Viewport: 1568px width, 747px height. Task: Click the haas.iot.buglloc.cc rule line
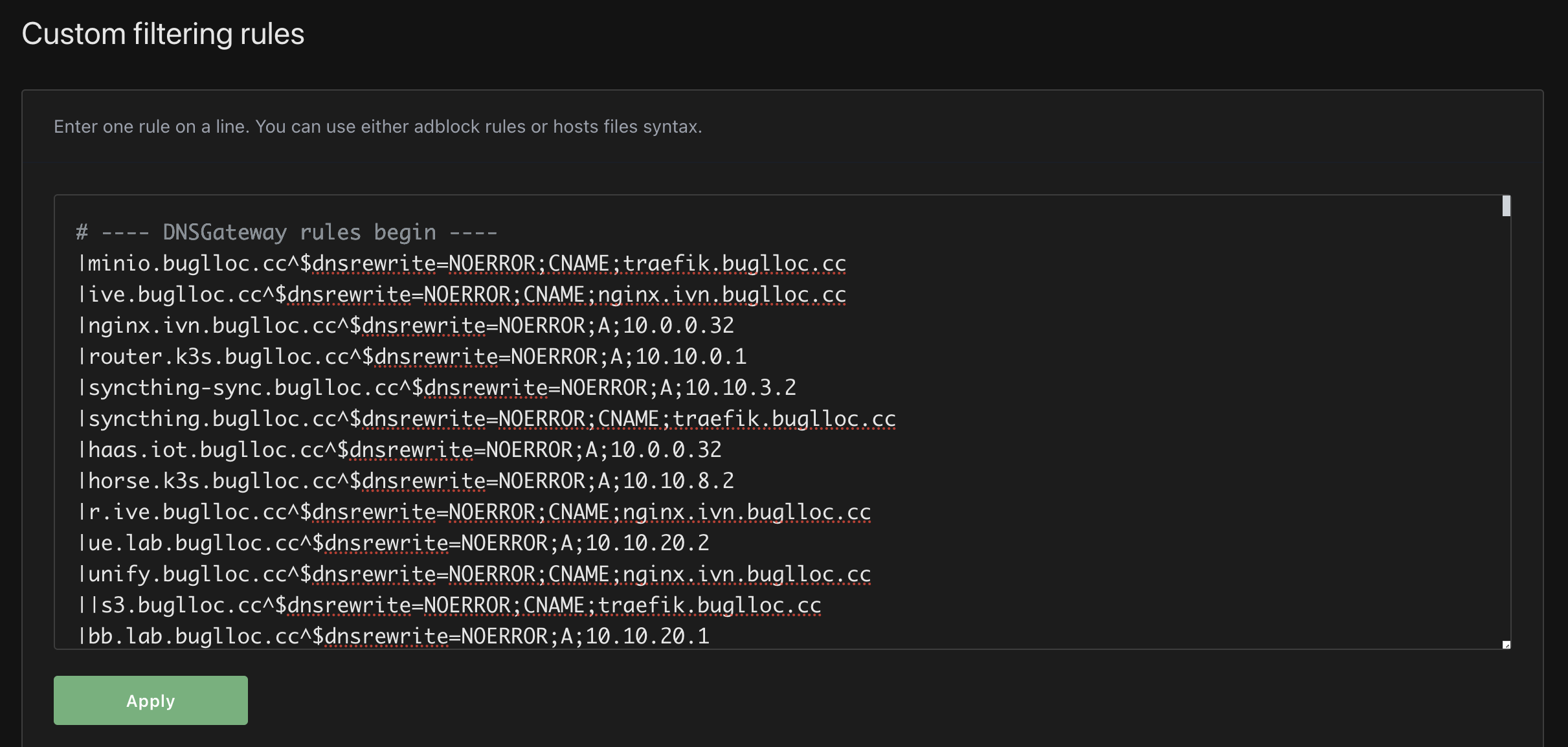(399, 450)
